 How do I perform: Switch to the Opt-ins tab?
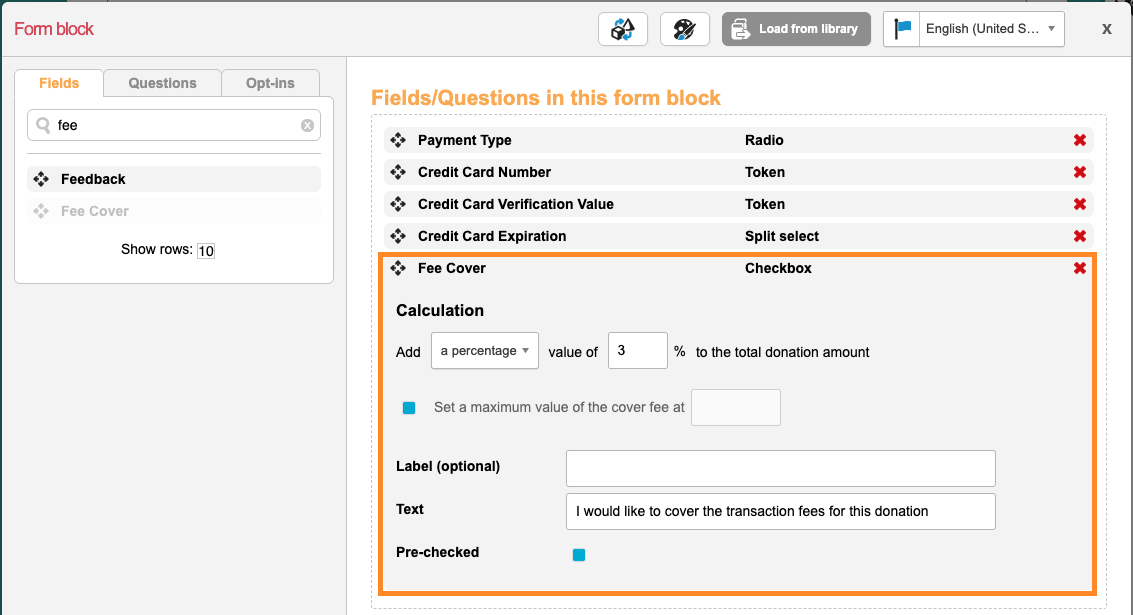pos(270,83)
